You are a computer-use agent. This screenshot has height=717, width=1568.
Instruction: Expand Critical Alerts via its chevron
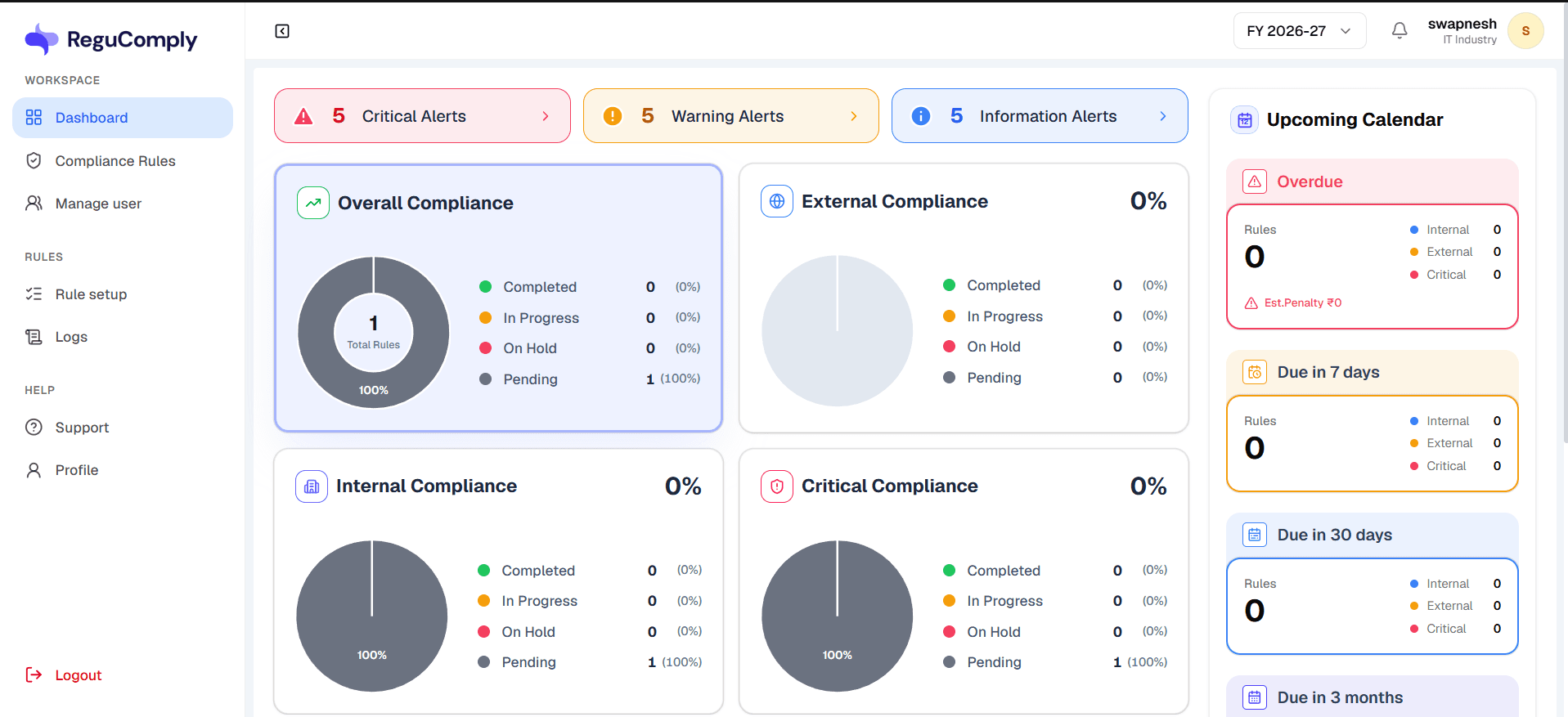(x=546, y=116)
